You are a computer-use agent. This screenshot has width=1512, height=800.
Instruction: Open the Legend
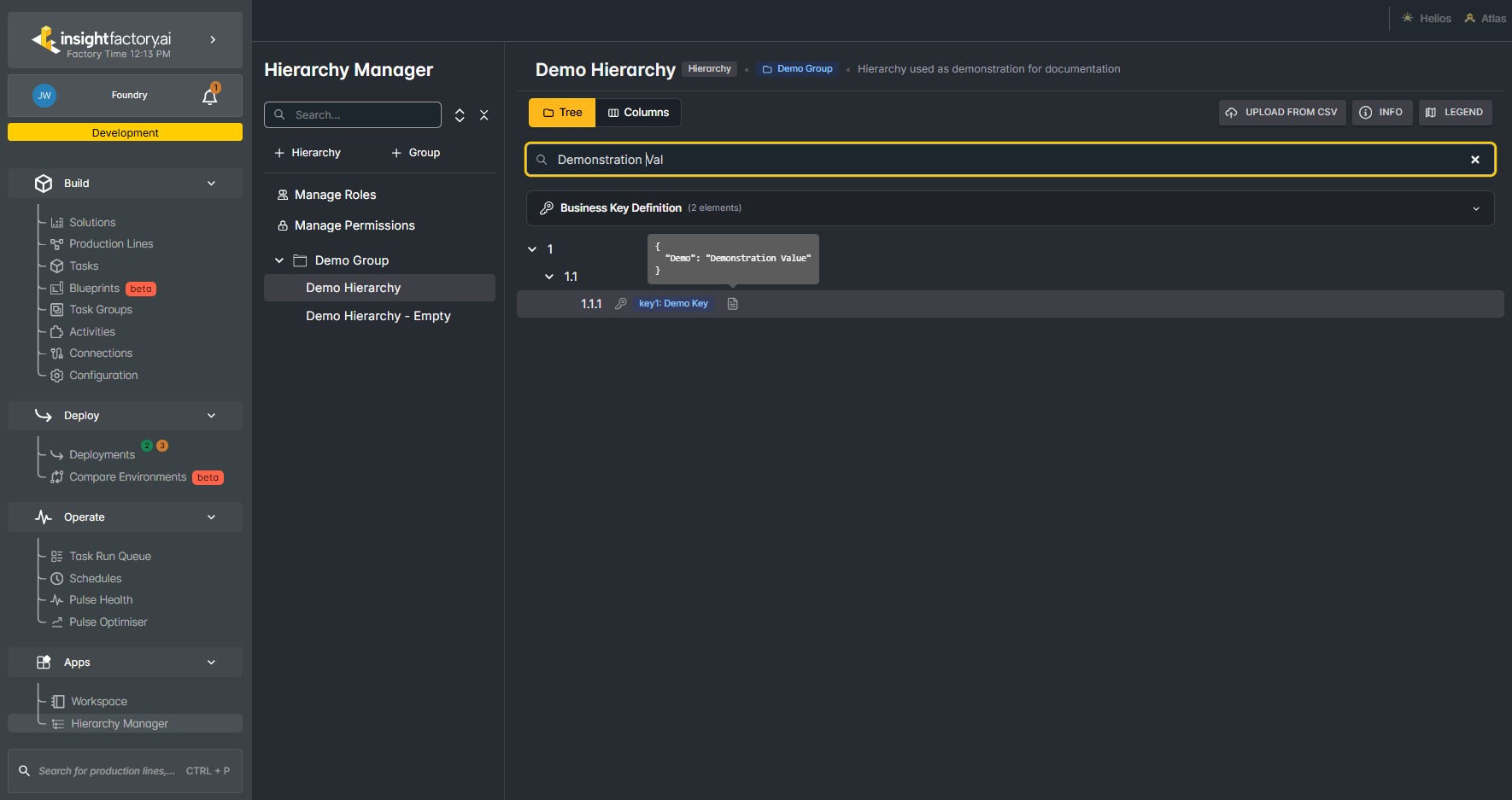click(1456, 113)
